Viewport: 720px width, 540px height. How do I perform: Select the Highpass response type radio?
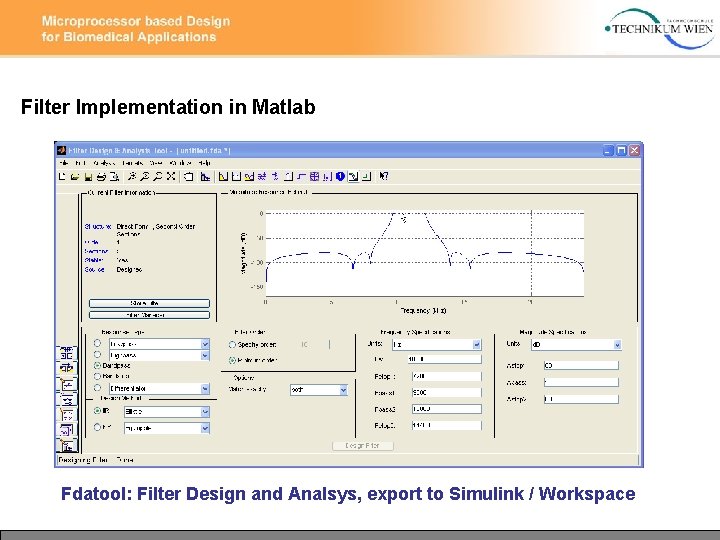tap(97, 354)
